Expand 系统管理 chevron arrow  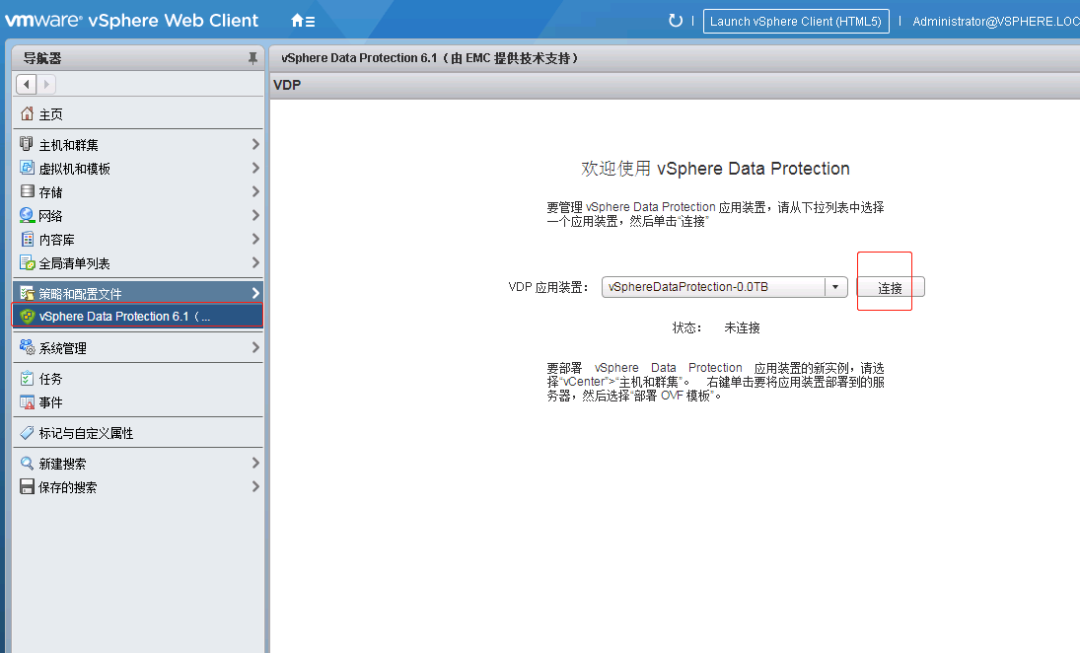coord(255,347)
